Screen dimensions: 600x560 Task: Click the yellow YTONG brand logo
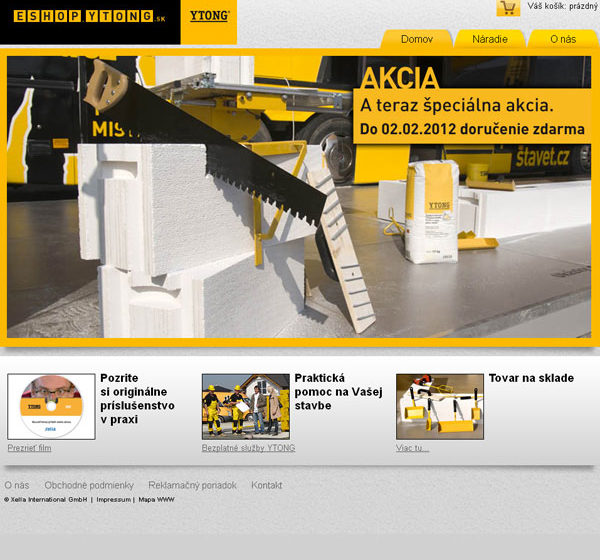point(209,17)
